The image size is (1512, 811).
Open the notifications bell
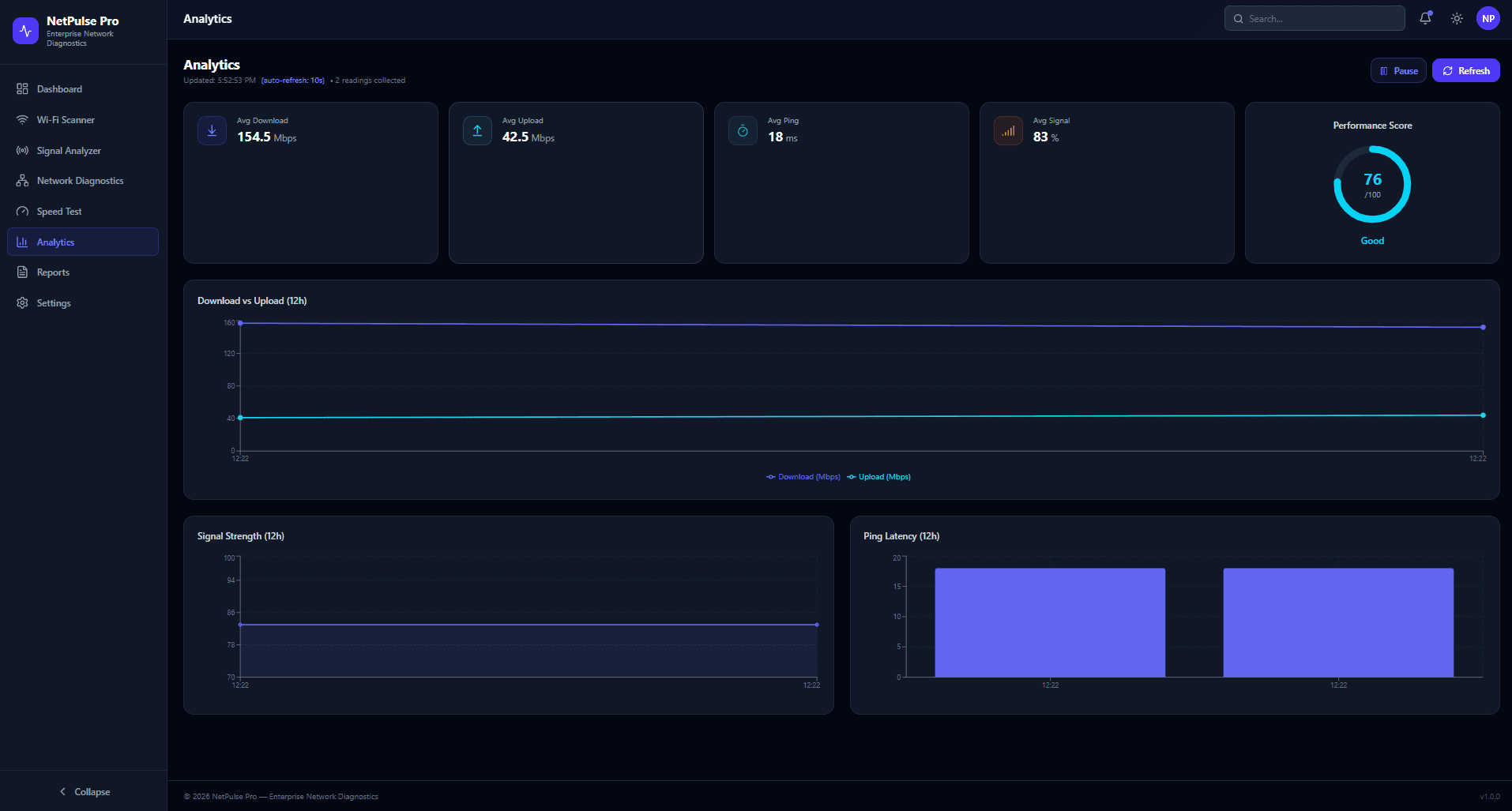point(1425,18)
